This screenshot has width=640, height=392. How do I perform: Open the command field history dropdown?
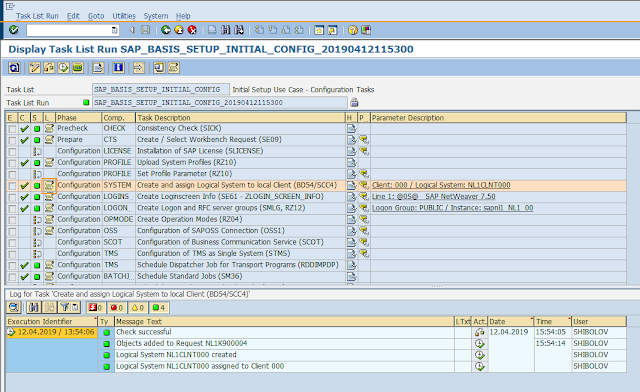coord(114,30)
